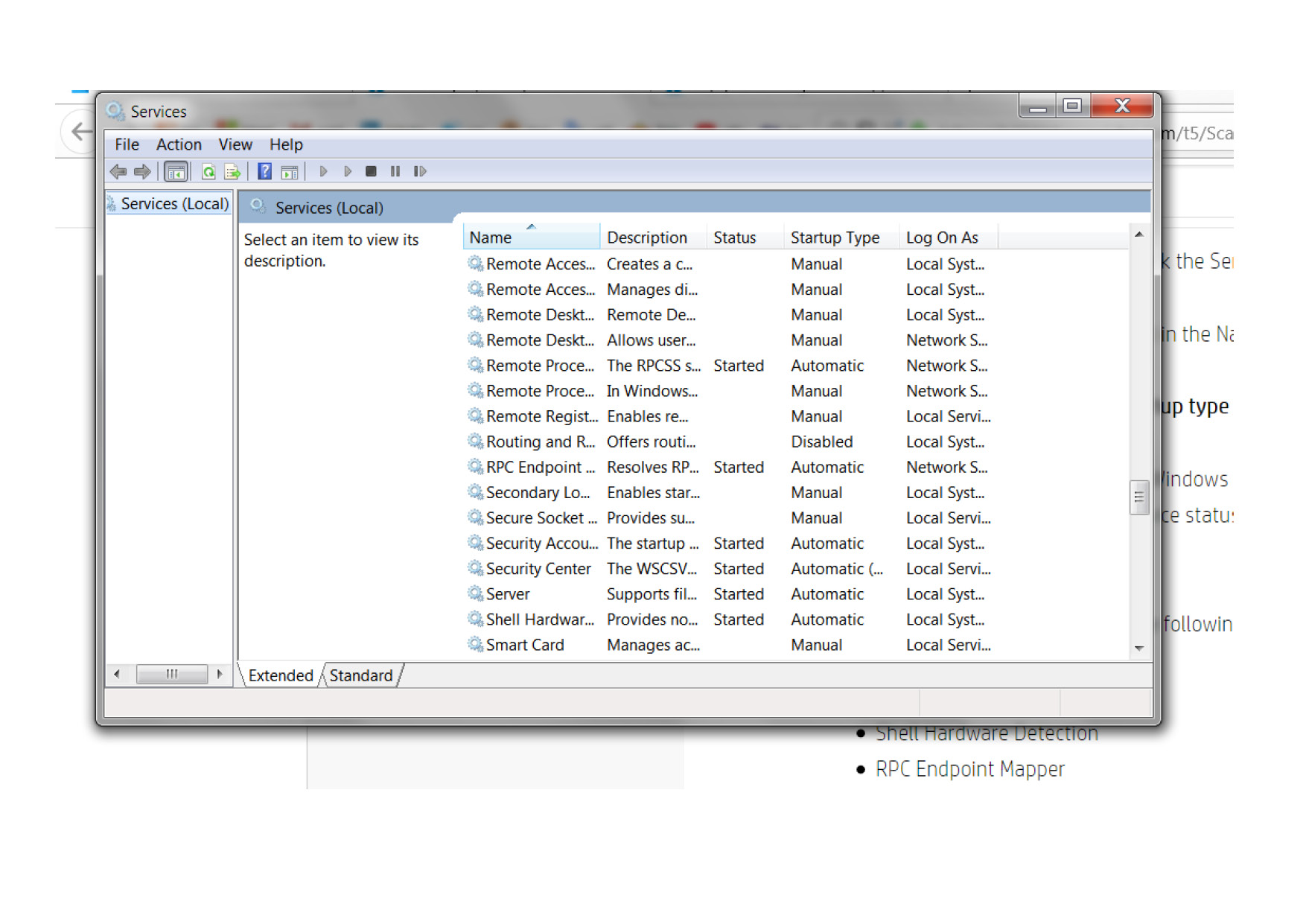Image resolution: width=1306 pixels, height=924 pixels.
Task: Open Help via blue question mark icon
Action: point(264,172)
